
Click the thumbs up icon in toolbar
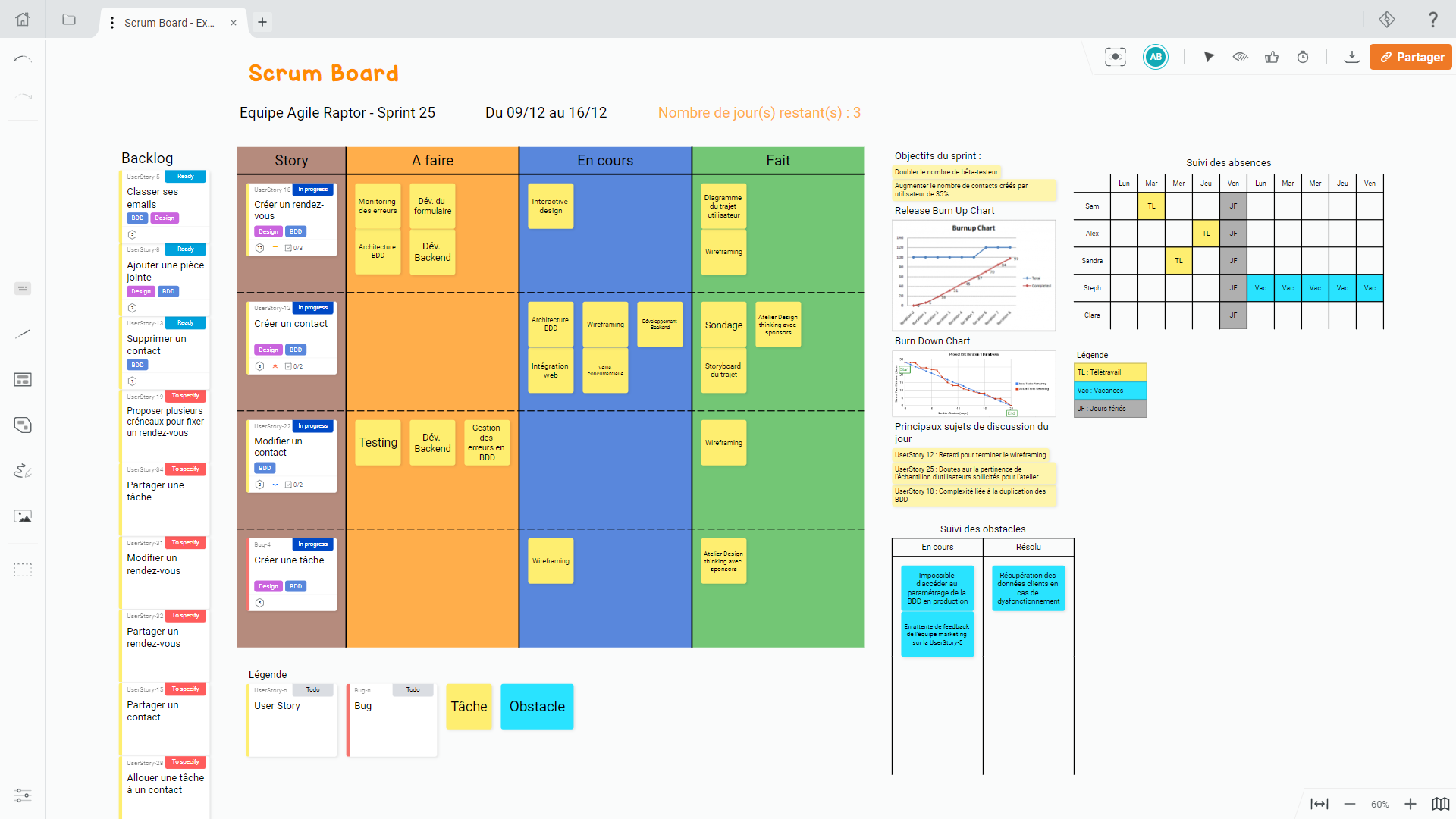pos(1272,57)
